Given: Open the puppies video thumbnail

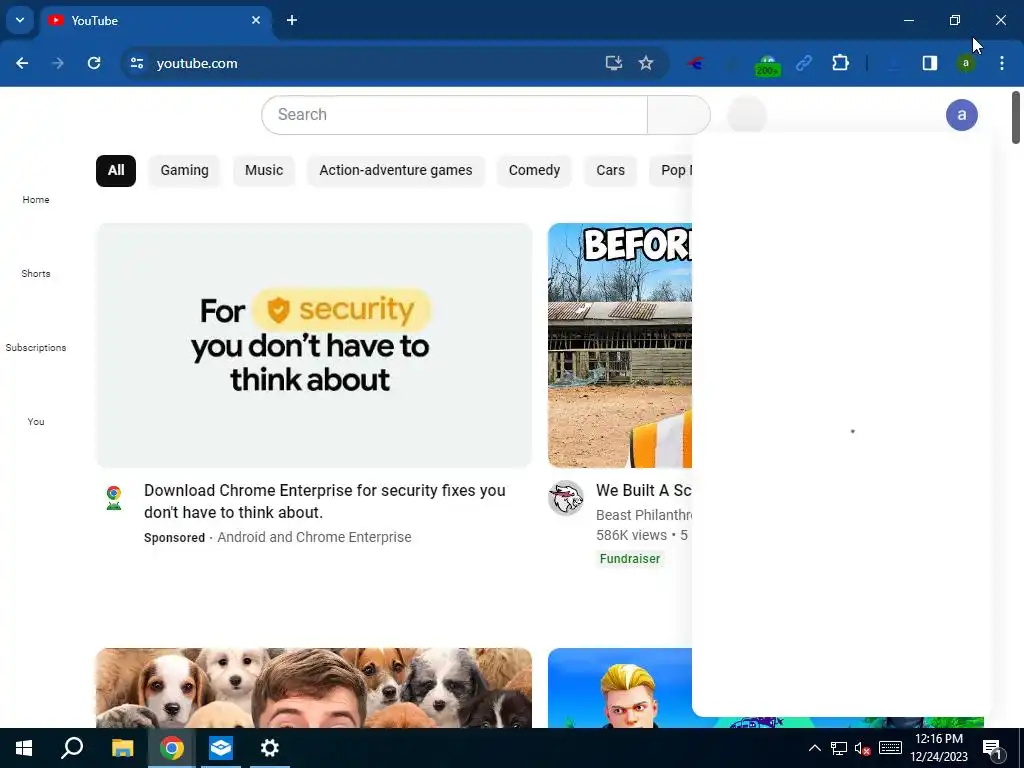Looking at the screenshot, I should [314, 688].
